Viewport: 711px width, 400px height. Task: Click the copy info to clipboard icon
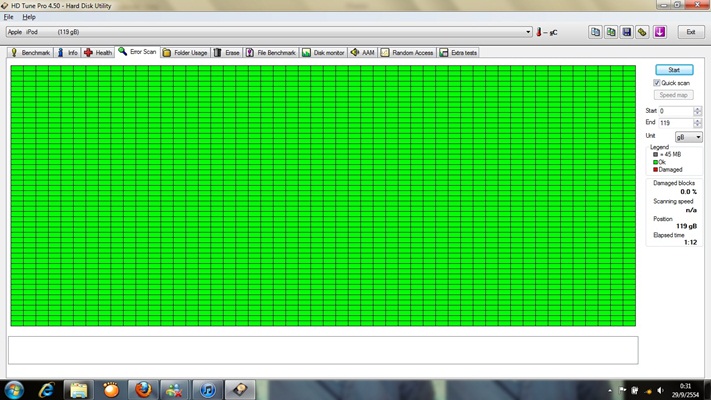click(x=595, y=32)
